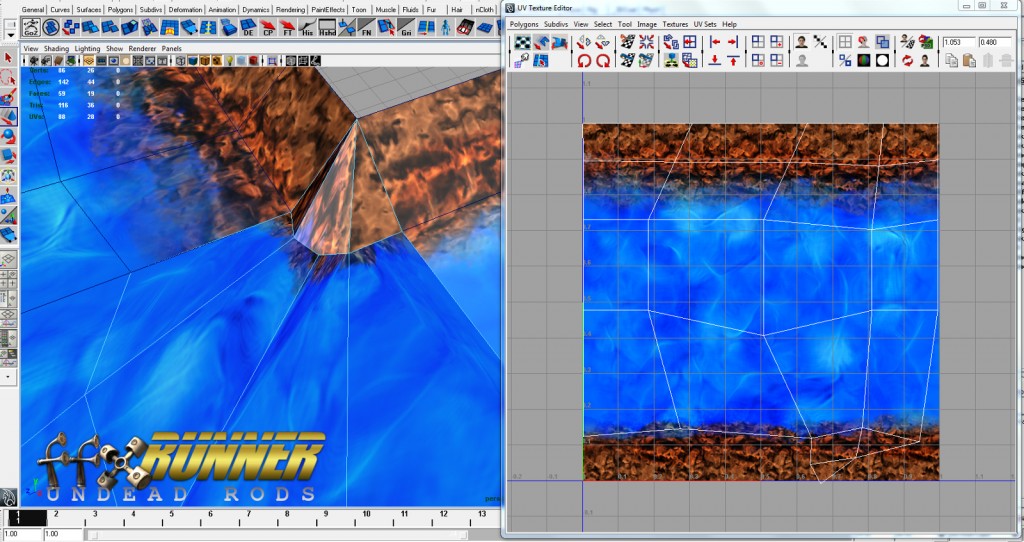This screenshot has width=1024, height=542.
Task: Align UVs to maximum V (up arrow)
Action: (733, 61)
